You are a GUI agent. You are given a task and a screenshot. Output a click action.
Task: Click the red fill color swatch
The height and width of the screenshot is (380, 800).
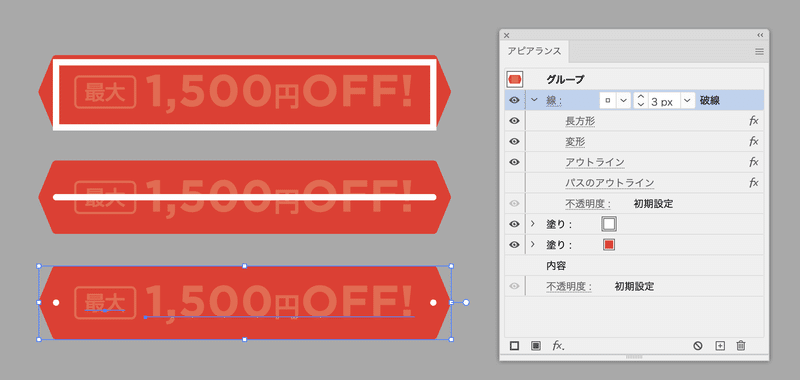point(609,245)
